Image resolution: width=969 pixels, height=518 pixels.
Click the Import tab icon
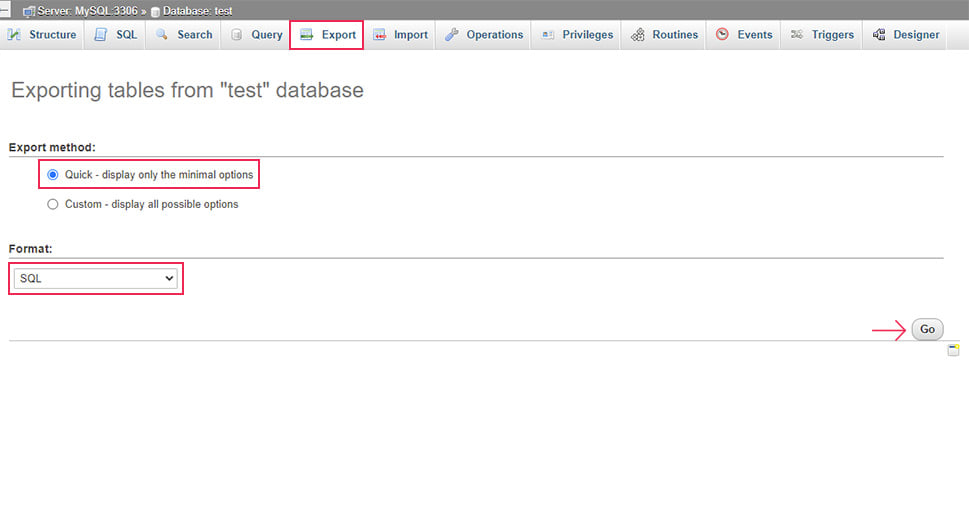point(379,35)
